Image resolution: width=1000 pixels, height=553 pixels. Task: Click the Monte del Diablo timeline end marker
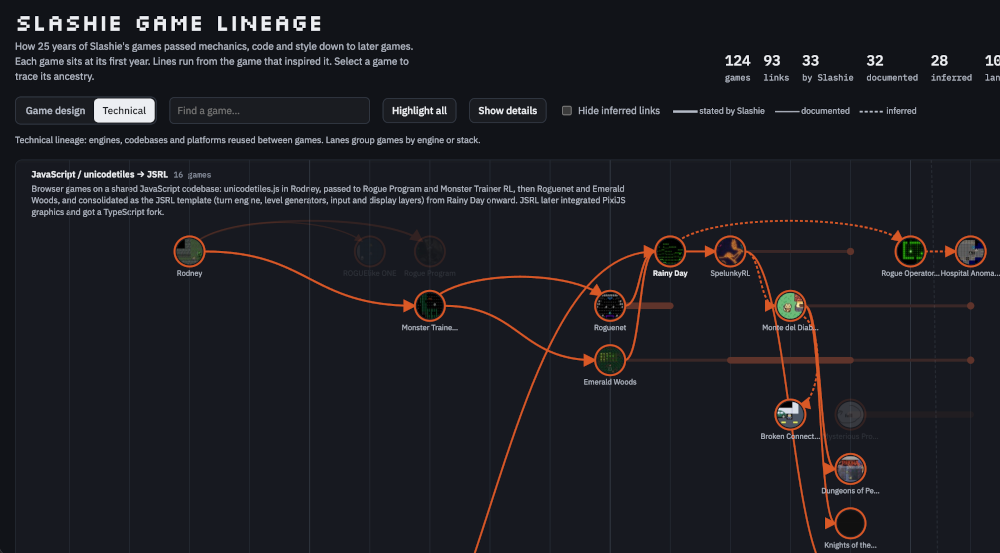point(970,306)
